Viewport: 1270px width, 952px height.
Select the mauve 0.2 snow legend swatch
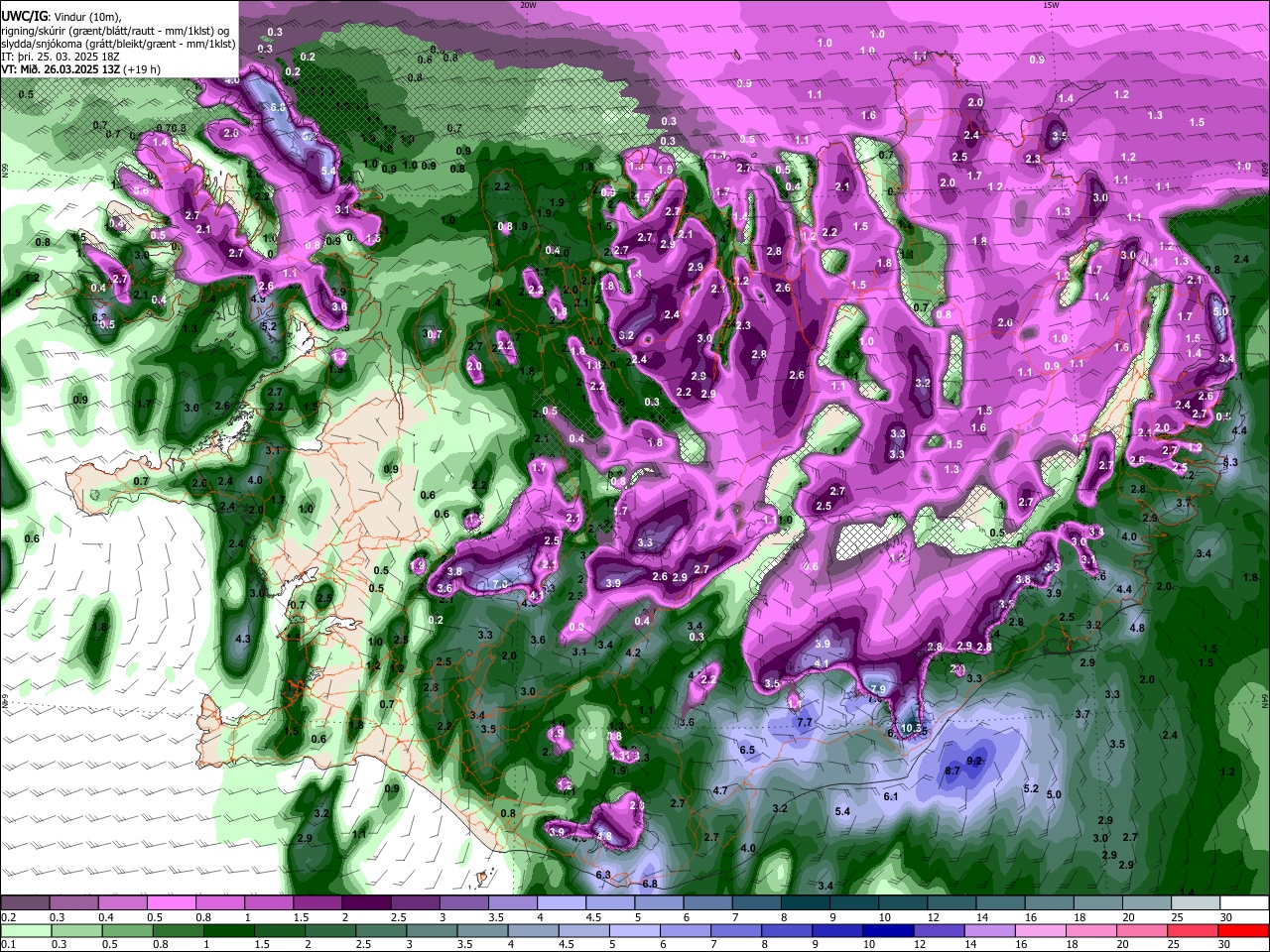click(24, 903)
